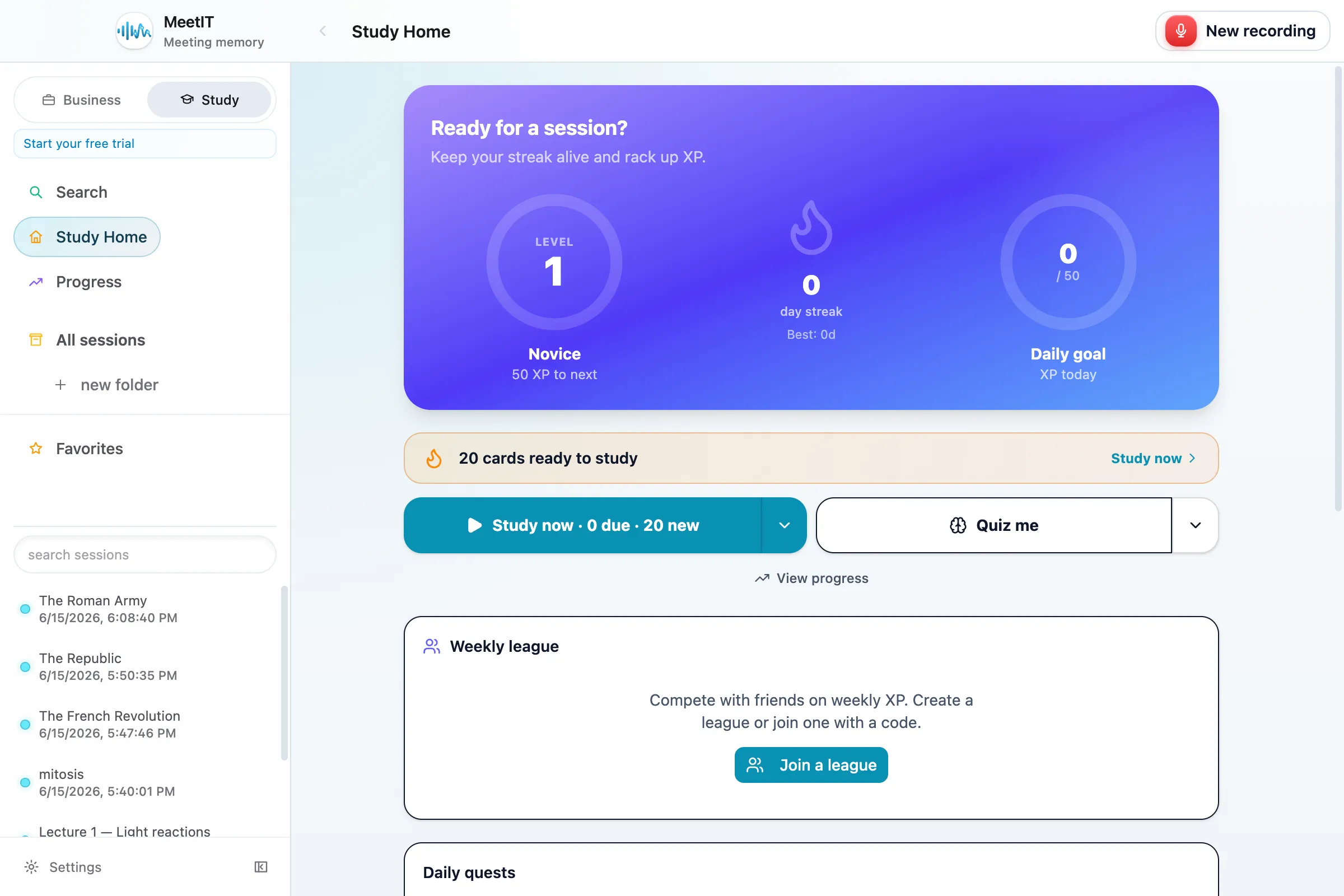This screenshot has width=1344, height=896.
Task: Click the house icon next to Study Home
Action: click(35, 236)
